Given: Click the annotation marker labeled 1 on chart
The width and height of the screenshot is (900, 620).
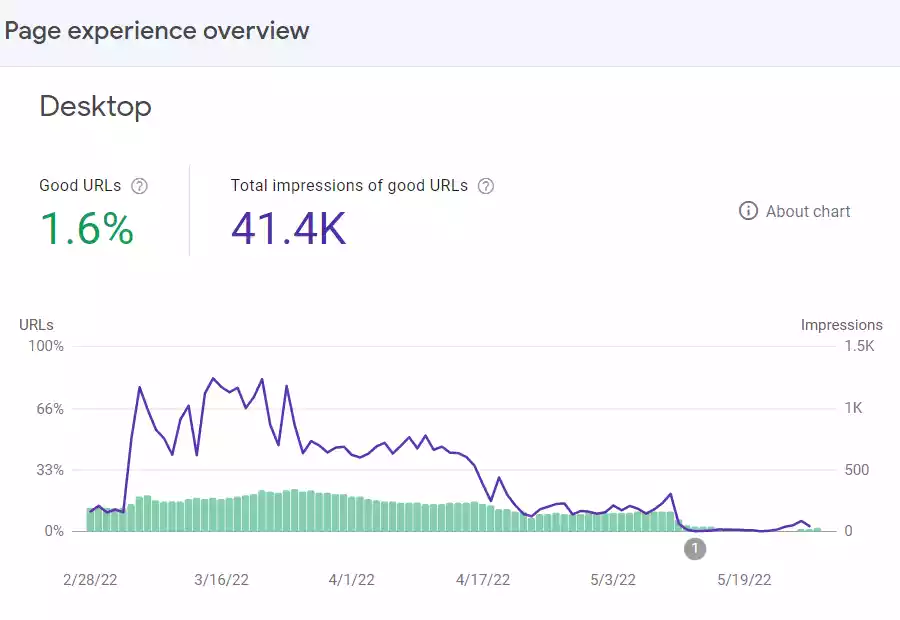Looking at the screenshot, I should click(x=695, y=549).
